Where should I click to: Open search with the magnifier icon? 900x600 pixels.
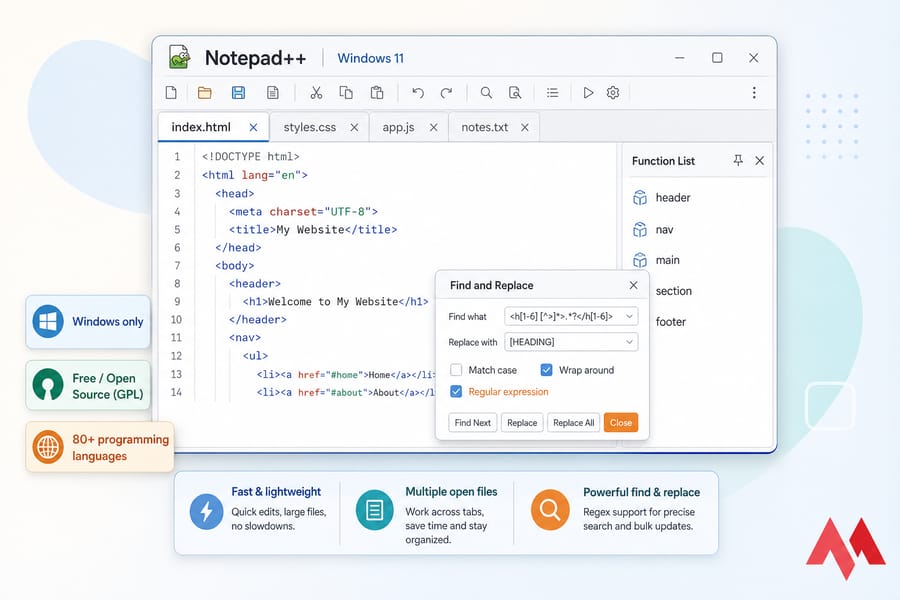486,92
